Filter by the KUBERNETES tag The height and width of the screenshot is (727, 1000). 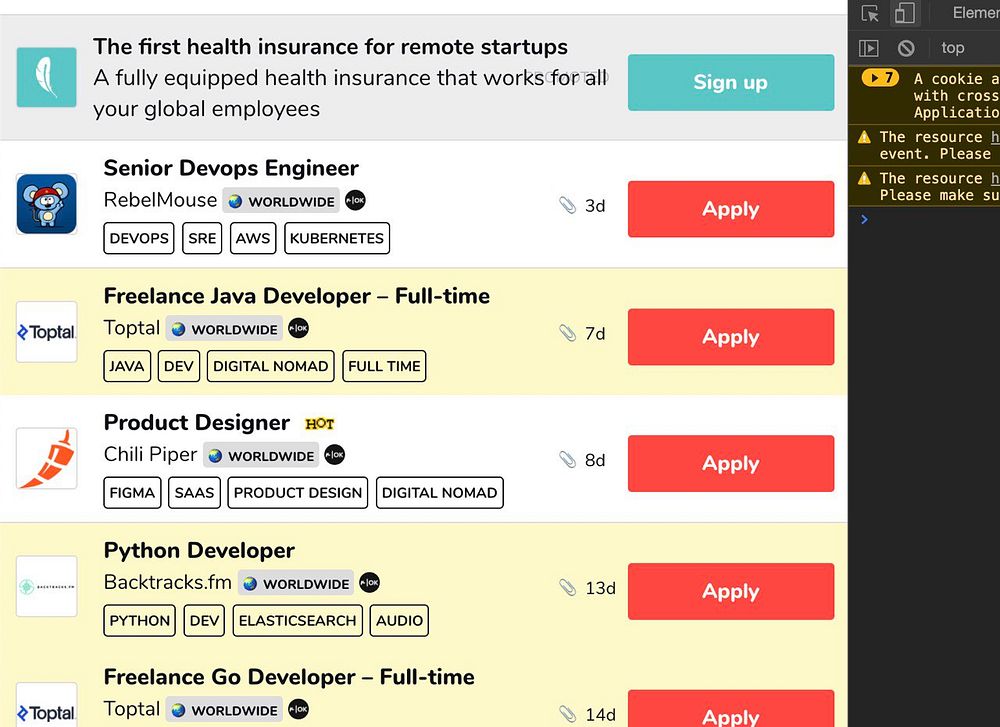point(337,238)
